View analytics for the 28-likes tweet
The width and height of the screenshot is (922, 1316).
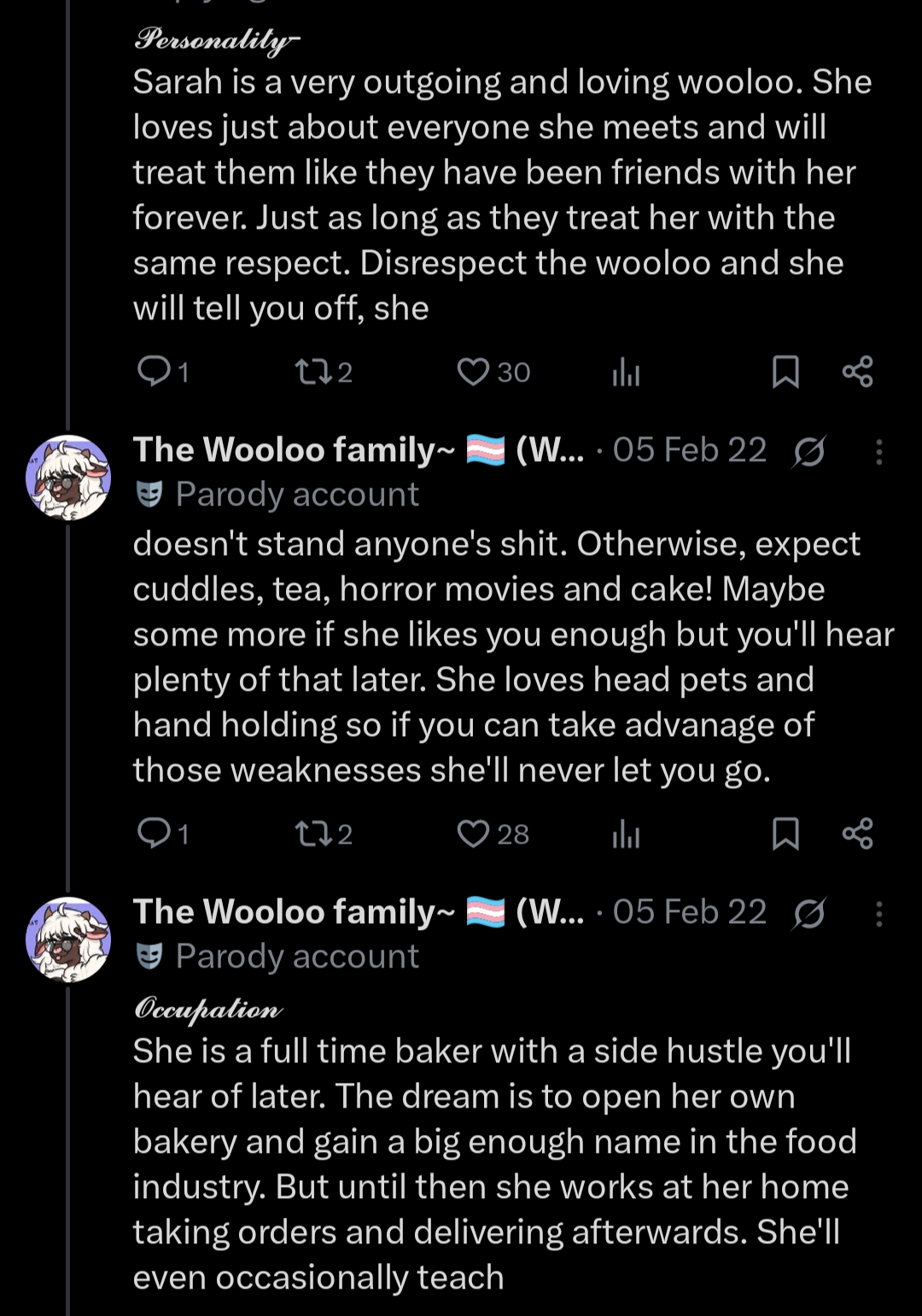click(626, 834)
